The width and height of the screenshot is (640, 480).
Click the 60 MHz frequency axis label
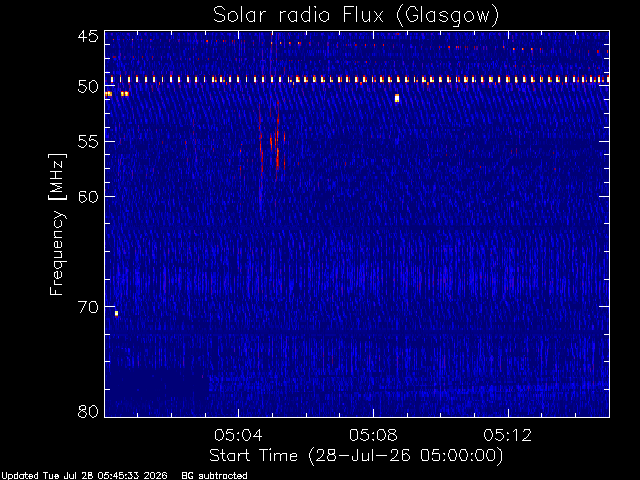88,197
